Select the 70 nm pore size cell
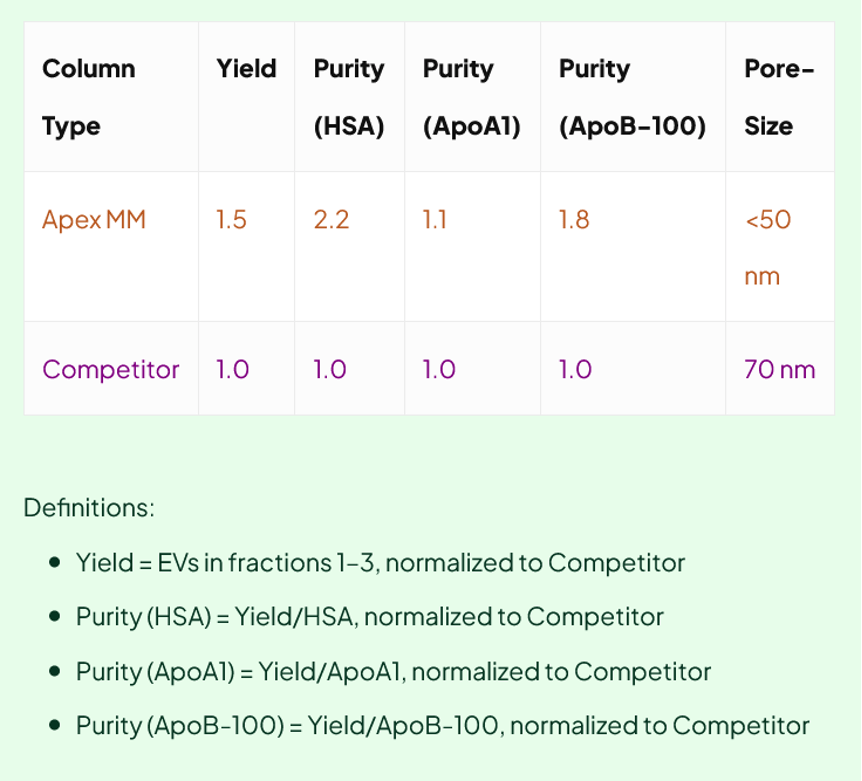 780,369
